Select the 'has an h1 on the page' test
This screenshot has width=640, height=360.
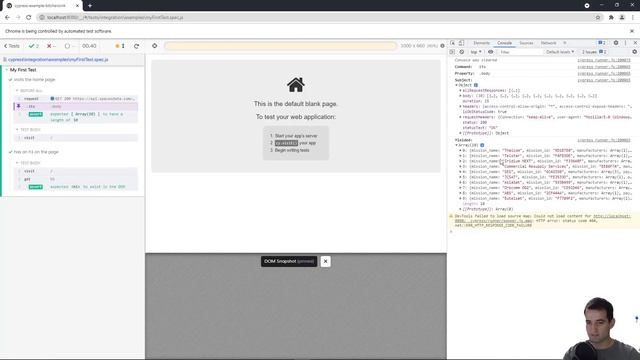point(36,152)
